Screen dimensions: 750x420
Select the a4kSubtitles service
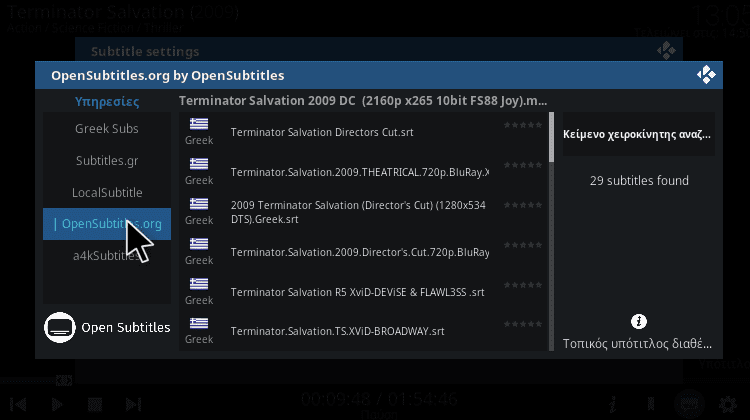tap(107, 255)
